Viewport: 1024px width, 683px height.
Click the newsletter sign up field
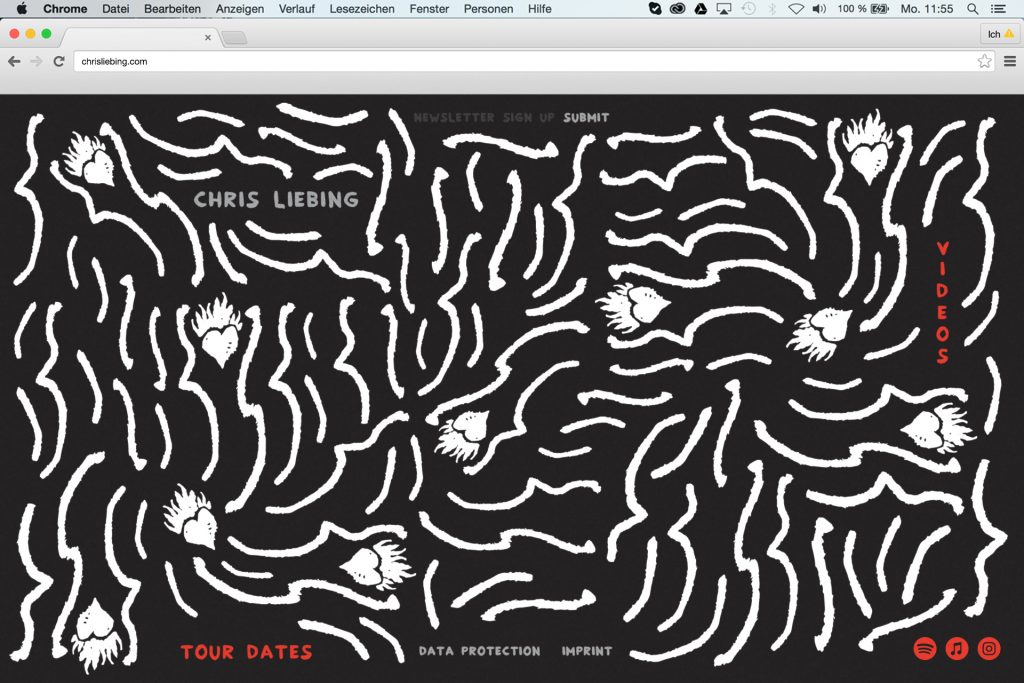tap(484, 117)
